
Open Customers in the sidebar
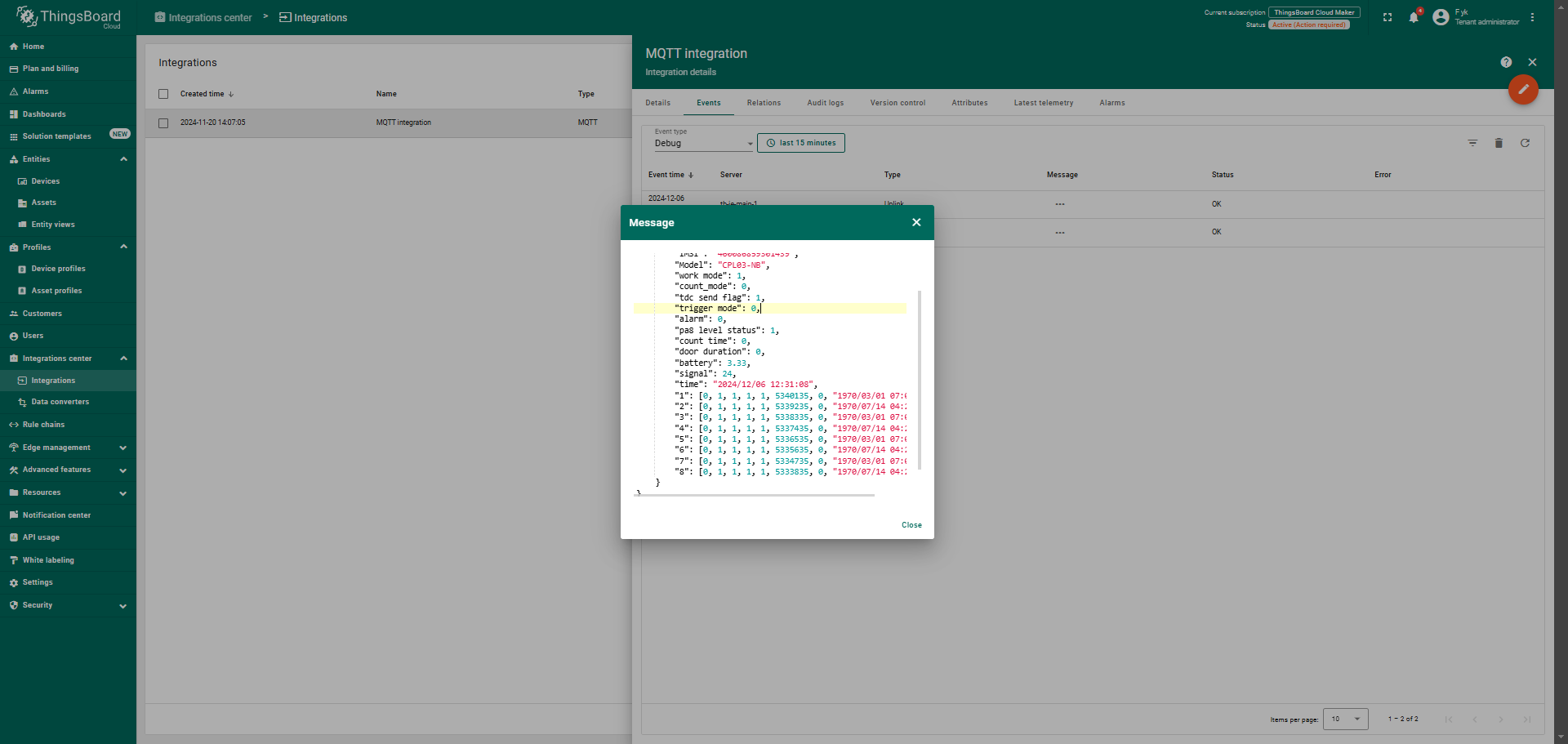point(68,314)
